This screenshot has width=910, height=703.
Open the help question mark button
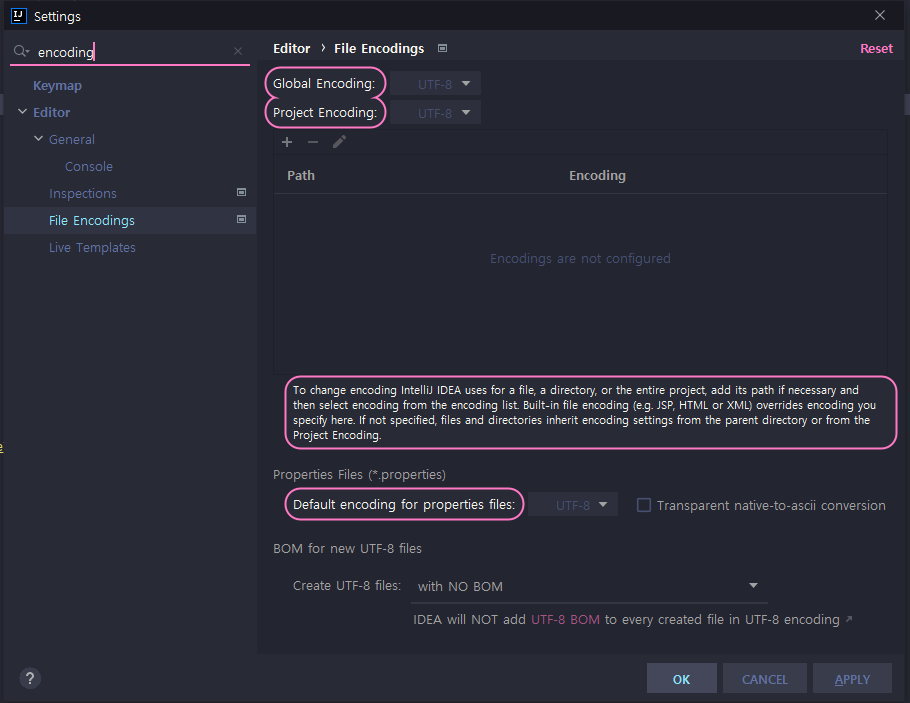[30, 678]
